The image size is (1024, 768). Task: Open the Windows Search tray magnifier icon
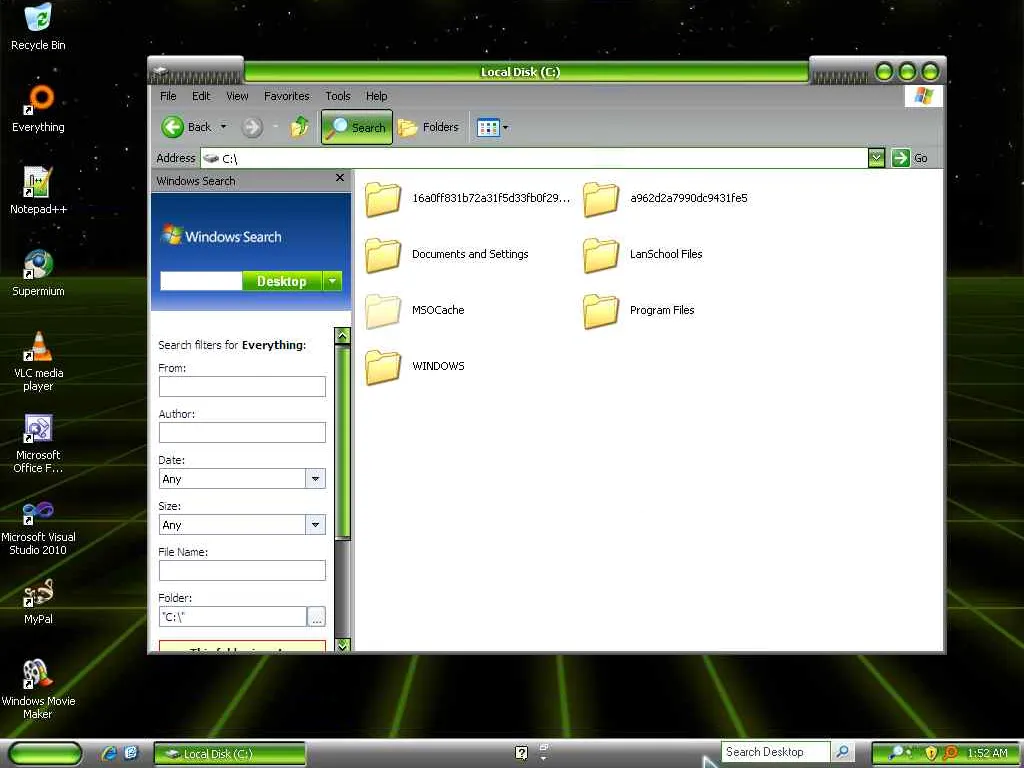(x=897, y=753)
